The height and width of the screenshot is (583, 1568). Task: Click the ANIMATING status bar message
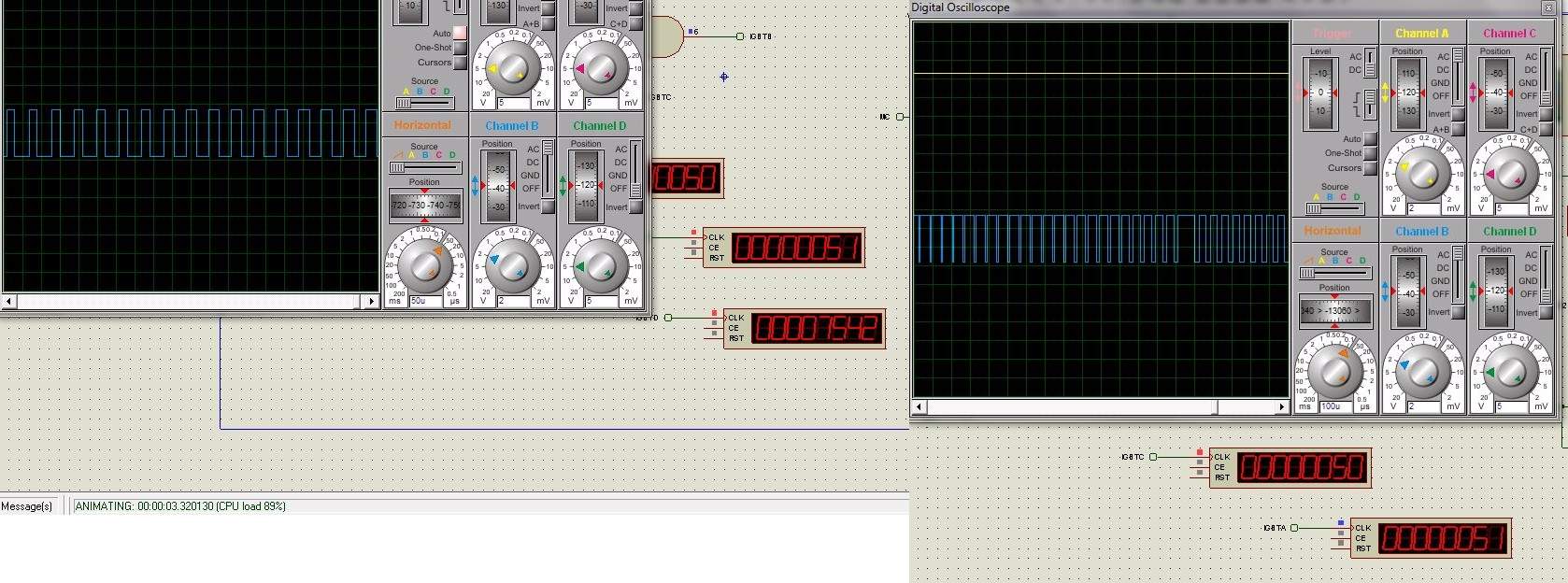(180, 506)
